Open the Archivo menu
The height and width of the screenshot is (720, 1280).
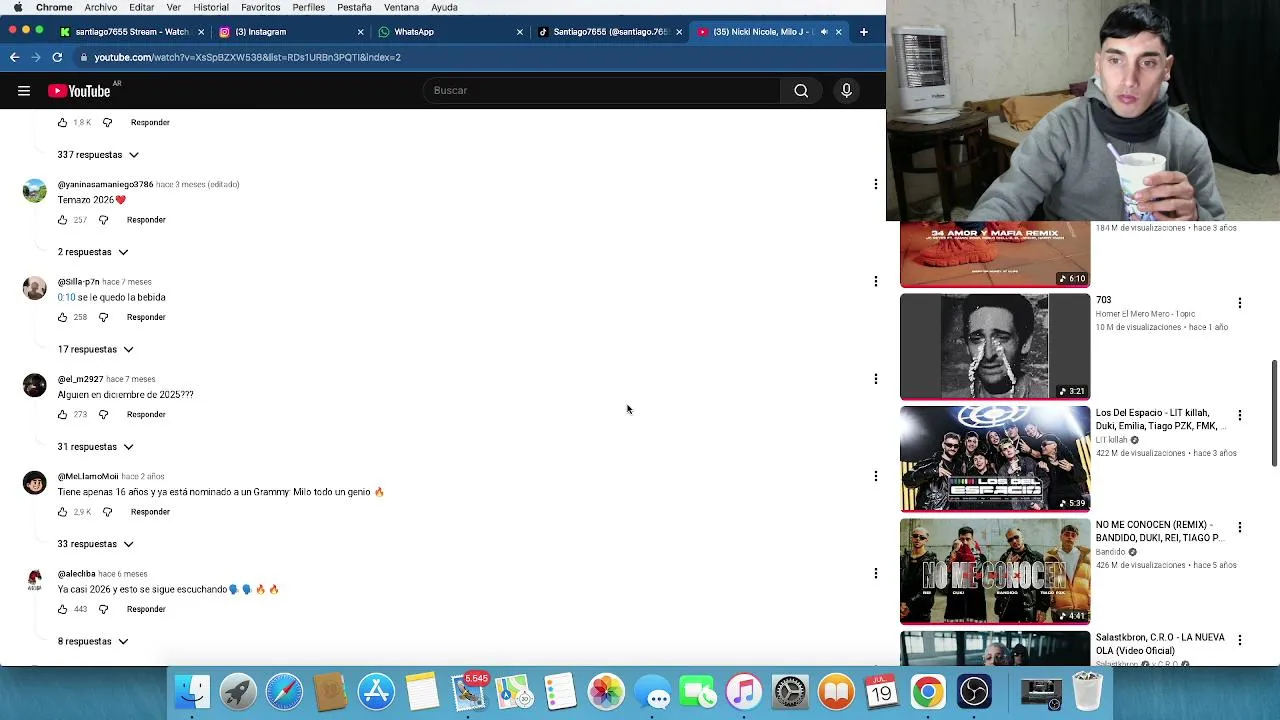click(100, 7)
